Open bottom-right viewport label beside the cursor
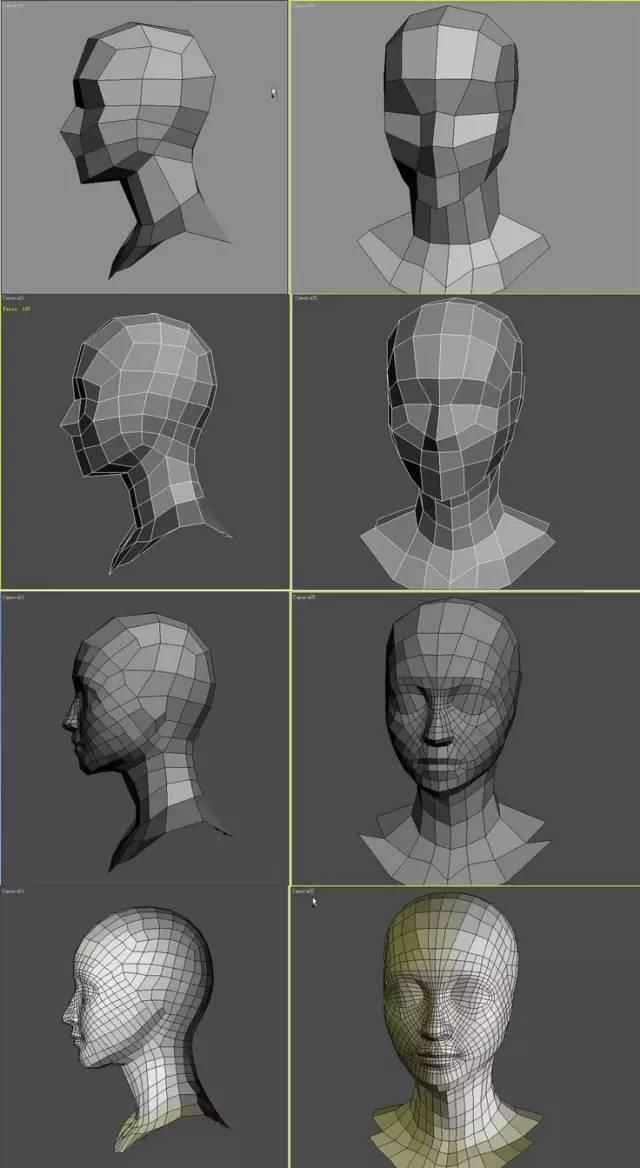Image resolution: width=640 pixels, height=1168 pixels. coord(303,891)
